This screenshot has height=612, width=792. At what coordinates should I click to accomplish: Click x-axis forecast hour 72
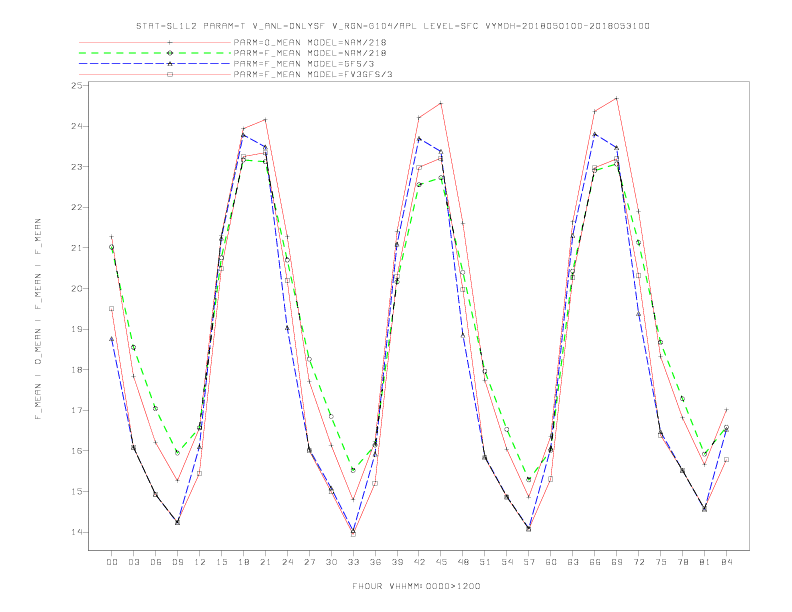638,562
